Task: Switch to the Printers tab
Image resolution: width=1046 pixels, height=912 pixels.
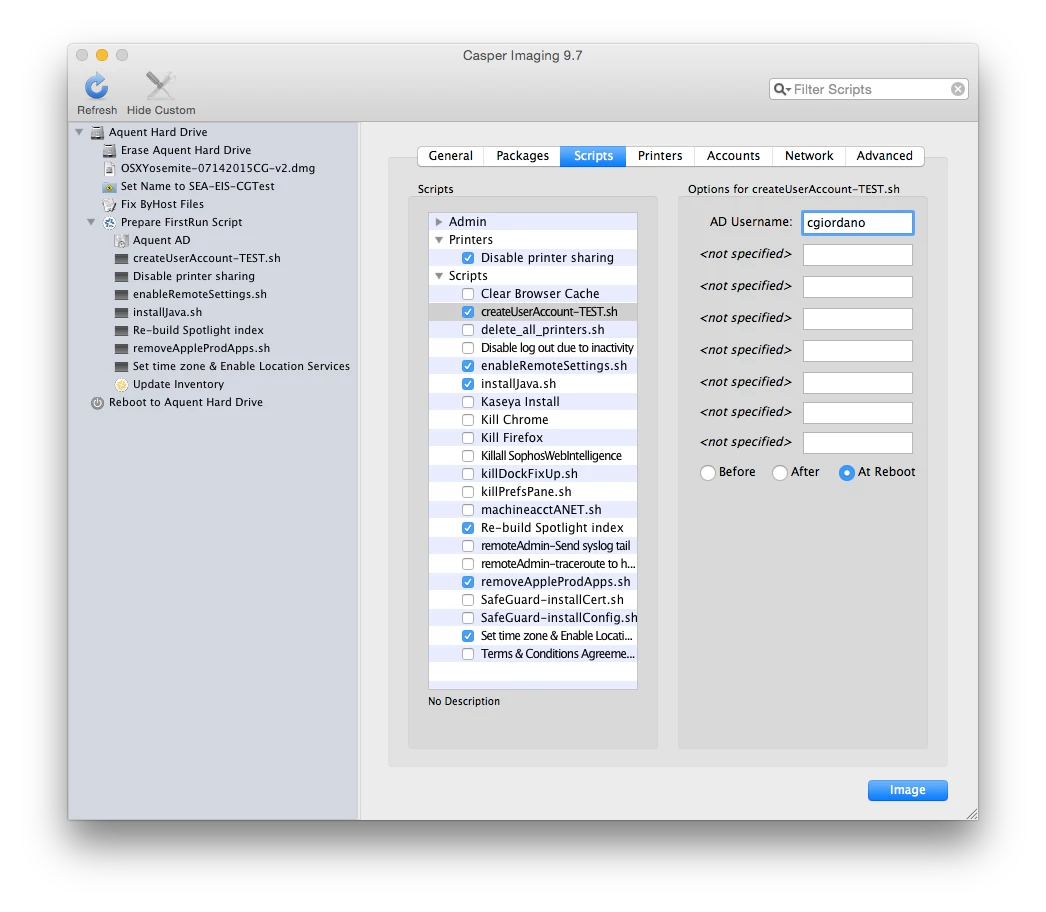Action: point(660,156)
